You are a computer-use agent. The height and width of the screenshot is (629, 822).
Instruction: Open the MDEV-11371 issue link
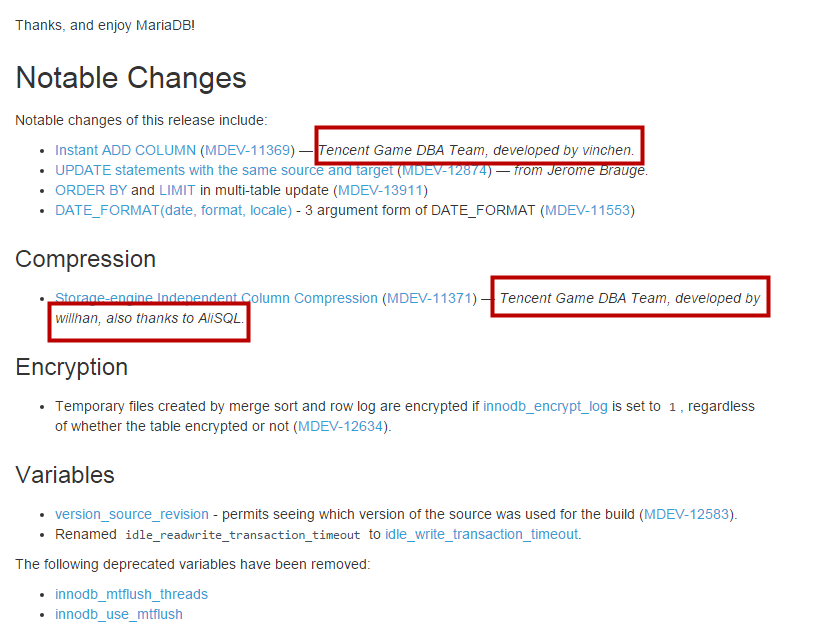pyautogui.click(x=429, y=298)
